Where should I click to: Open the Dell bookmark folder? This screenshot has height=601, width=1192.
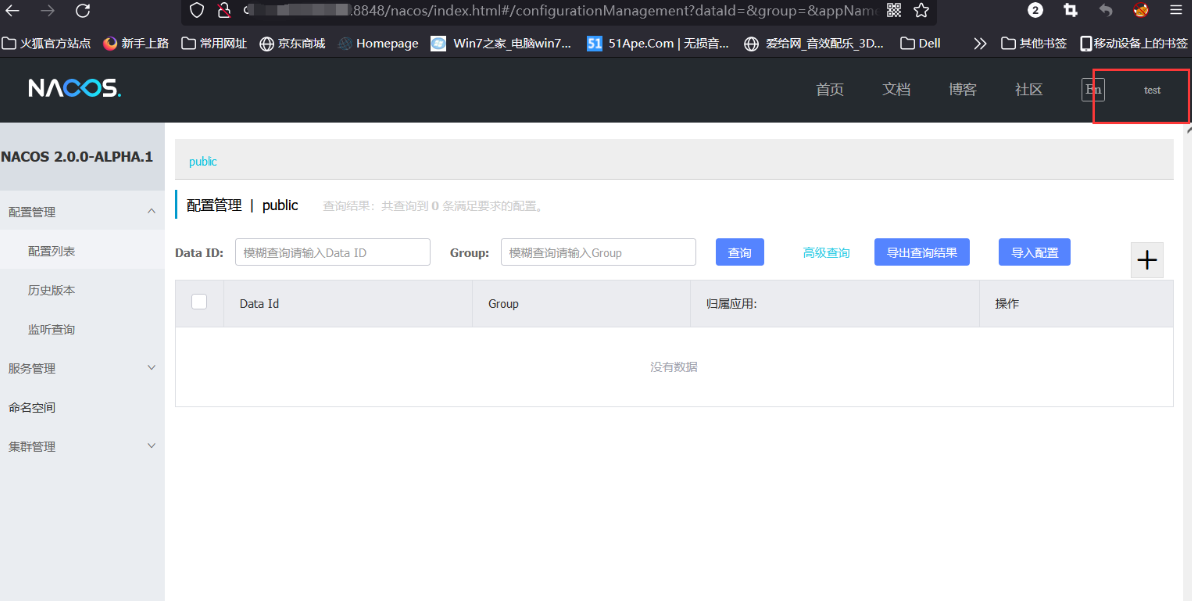click(921, 43)
